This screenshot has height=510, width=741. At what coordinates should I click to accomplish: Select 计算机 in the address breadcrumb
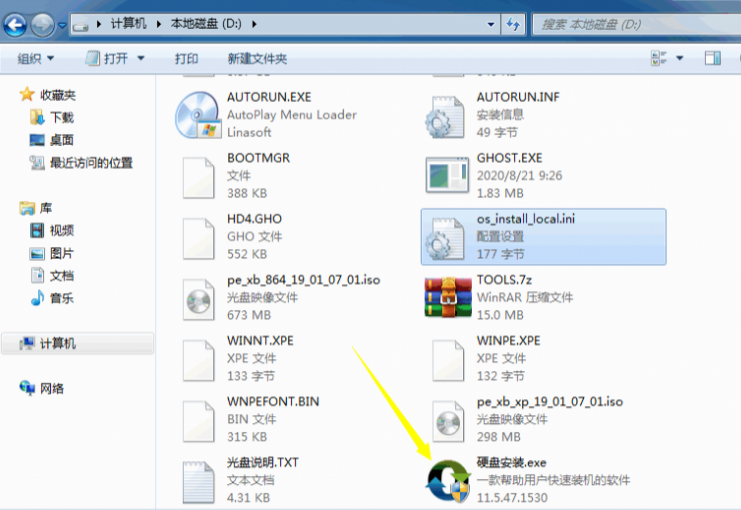[x=129, y=24]
